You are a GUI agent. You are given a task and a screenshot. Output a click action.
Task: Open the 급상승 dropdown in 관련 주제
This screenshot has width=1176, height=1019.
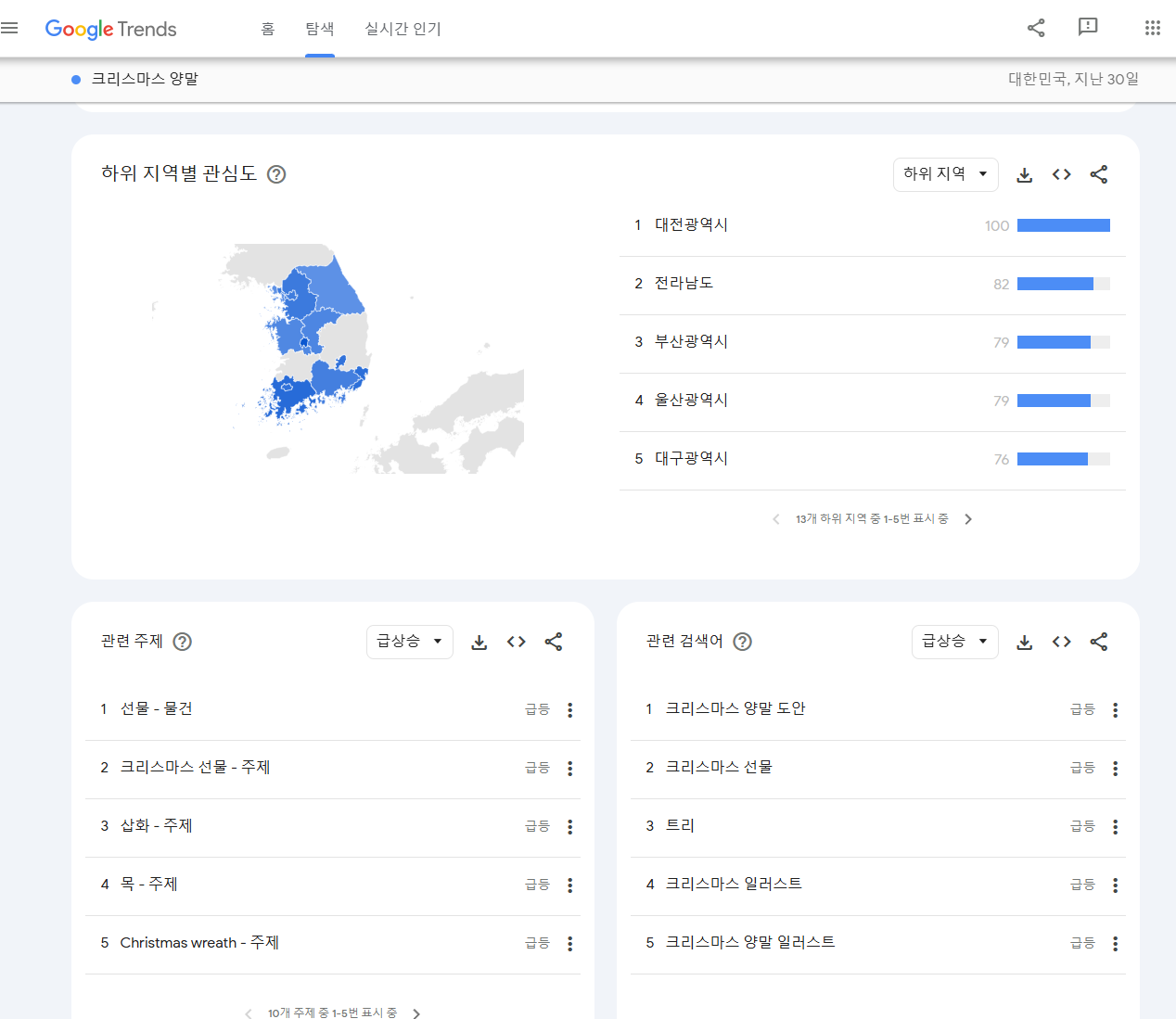tap(409, 641)
